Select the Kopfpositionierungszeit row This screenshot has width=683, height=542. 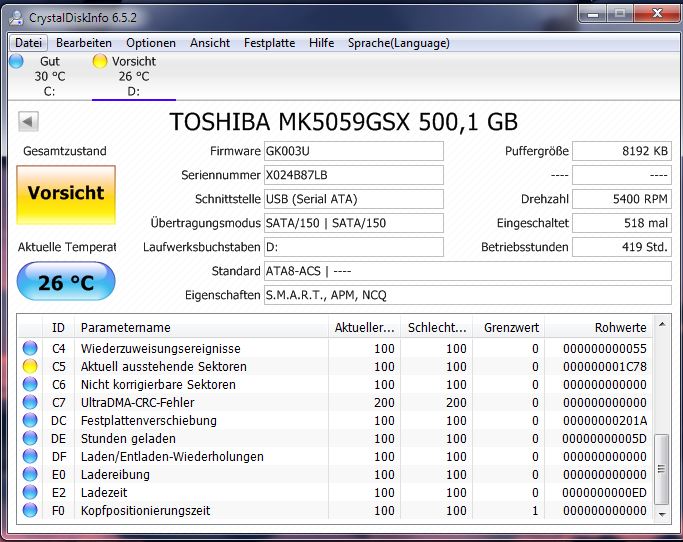point(335,510)
